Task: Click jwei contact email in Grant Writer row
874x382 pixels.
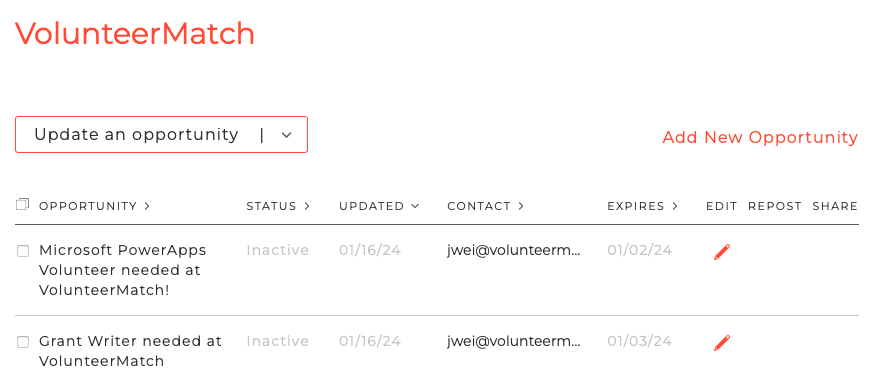Action: [x=514, y=341]
